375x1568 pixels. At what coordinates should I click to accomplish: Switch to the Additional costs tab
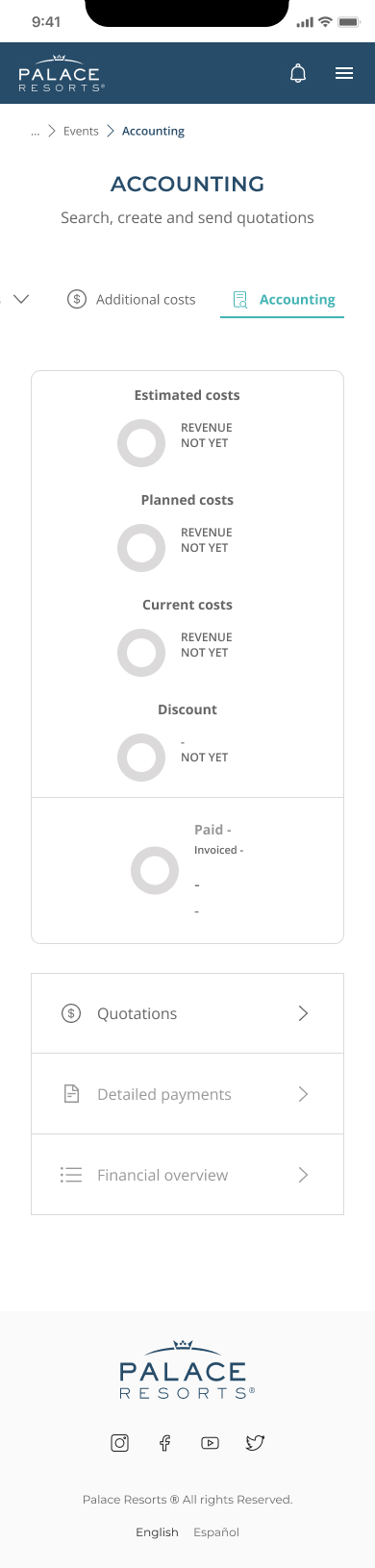click(131, 299)
